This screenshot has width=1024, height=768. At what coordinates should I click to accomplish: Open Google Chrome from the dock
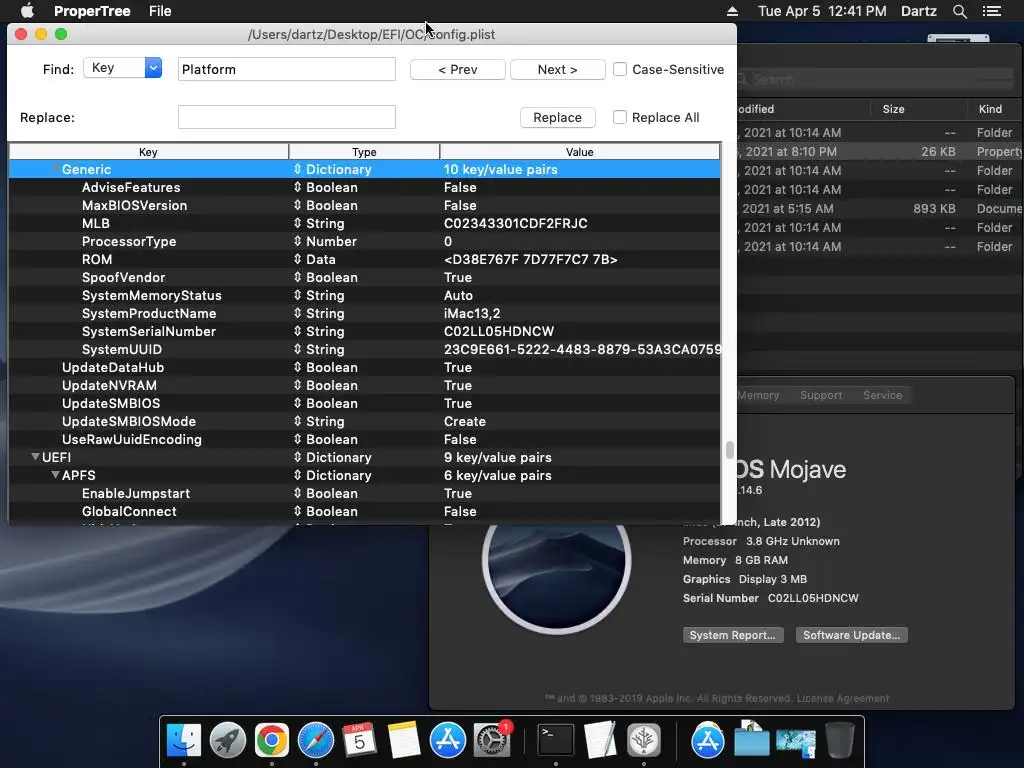[272, 741]
